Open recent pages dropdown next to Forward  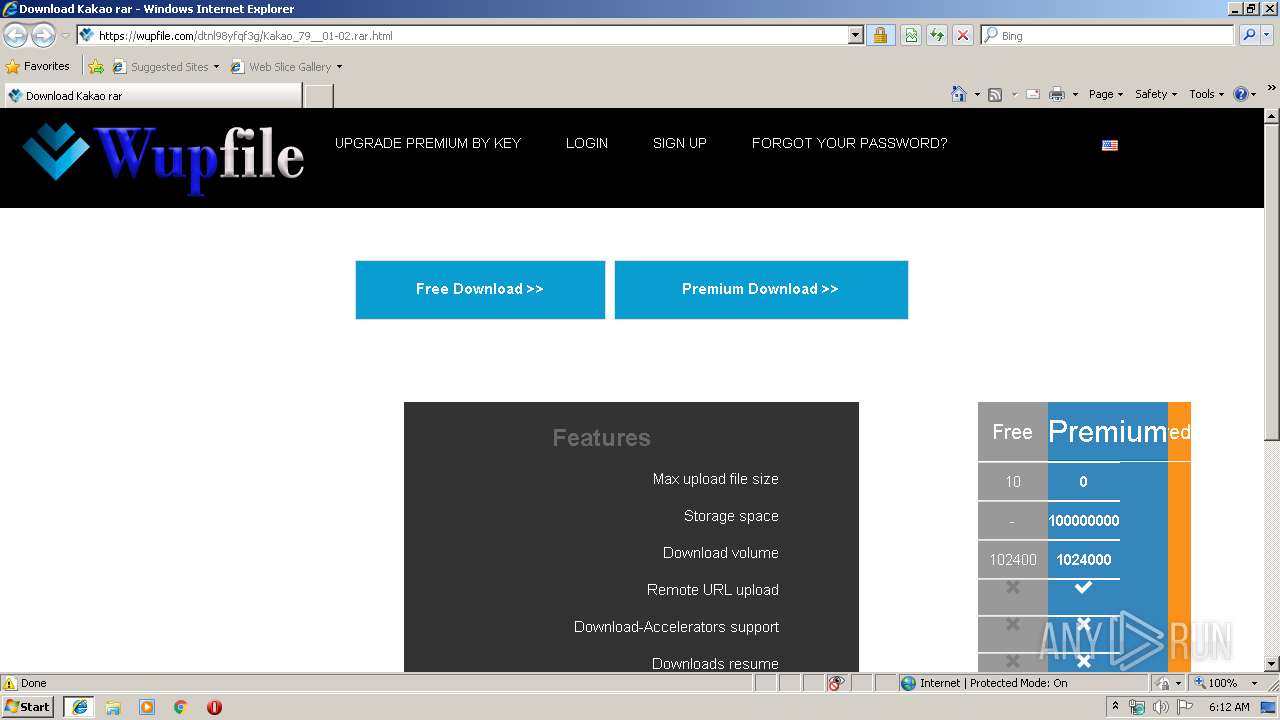(65, 36)
